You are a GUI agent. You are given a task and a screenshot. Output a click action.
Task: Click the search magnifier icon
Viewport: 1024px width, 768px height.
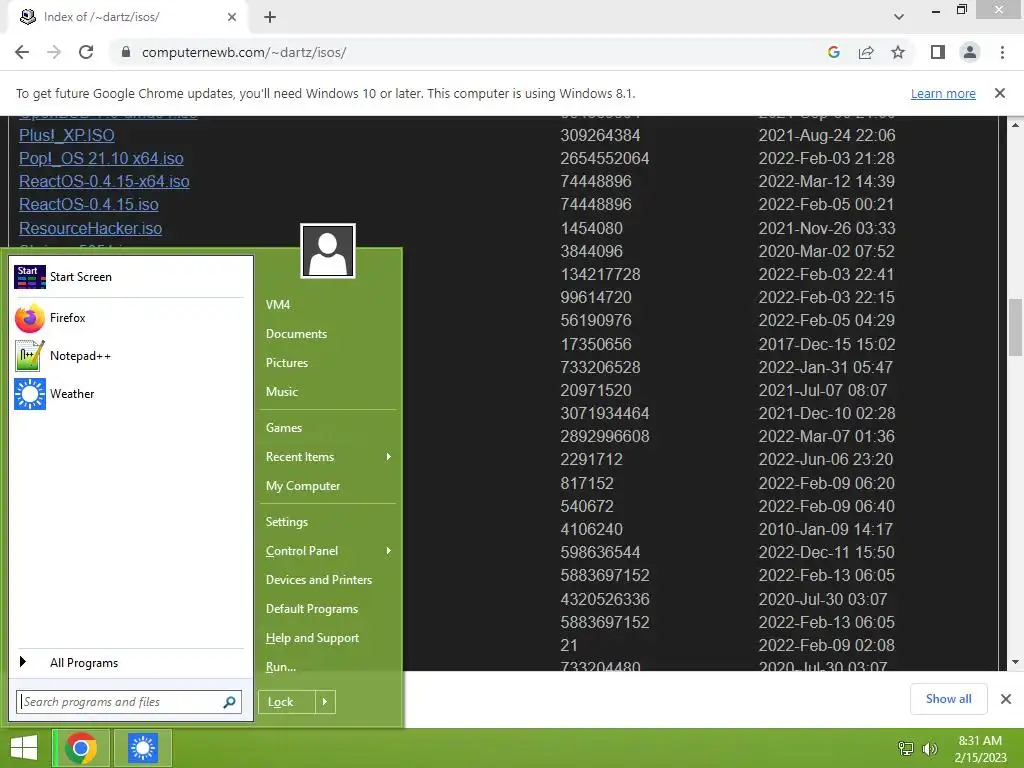(229, 702)
